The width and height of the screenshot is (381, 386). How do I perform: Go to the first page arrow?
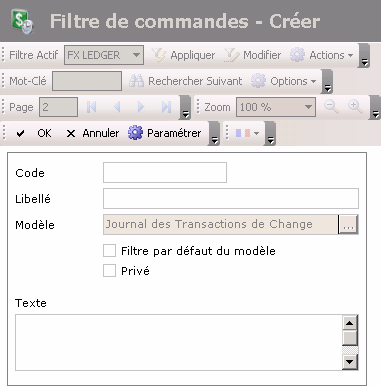[91, 107]
